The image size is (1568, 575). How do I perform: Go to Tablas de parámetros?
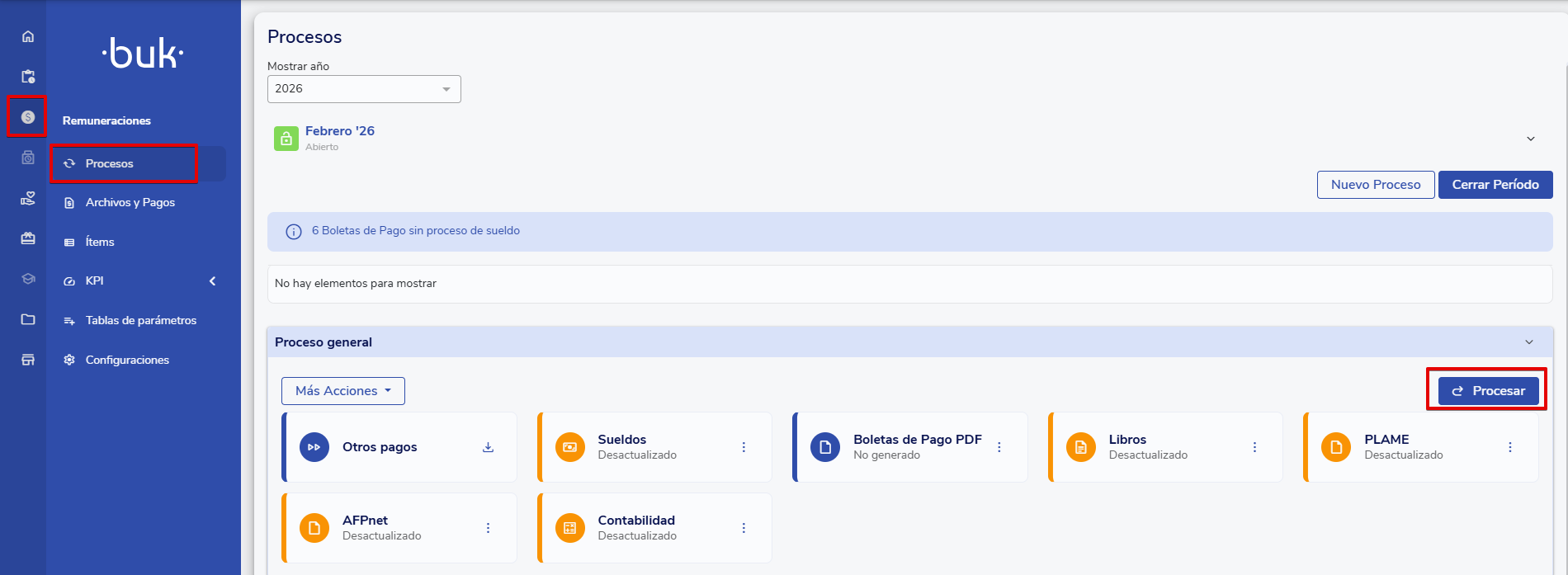coord(140,321)
